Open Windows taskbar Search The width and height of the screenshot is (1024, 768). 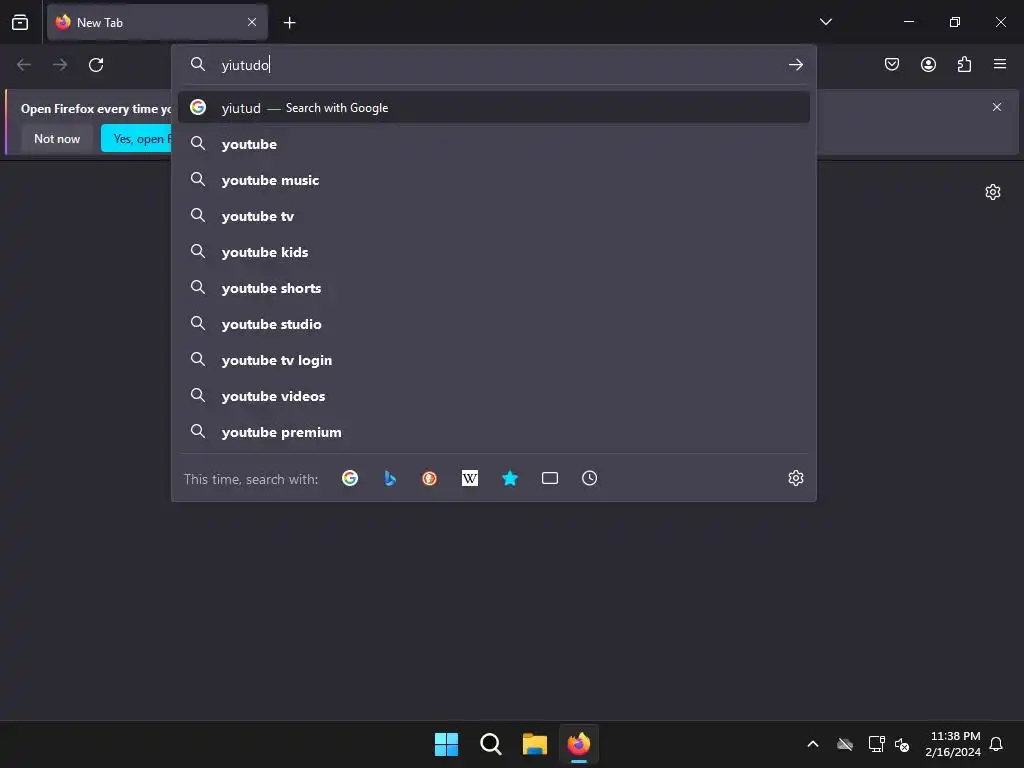[x=490, y=744]
